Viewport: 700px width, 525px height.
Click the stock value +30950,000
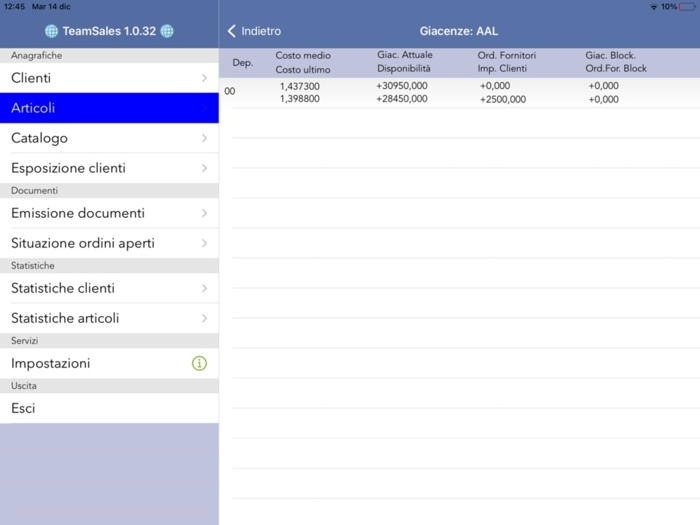click(x=402, y=86)
